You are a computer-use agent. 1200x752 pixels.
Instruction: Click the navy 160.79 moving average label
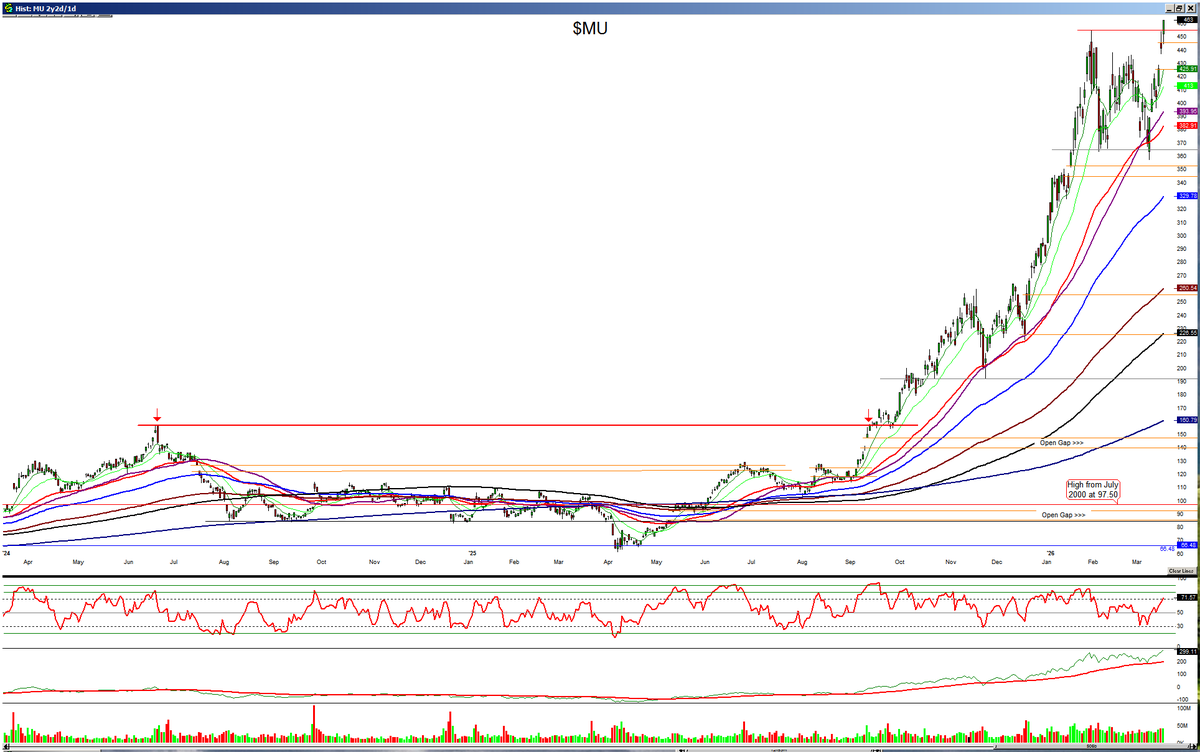(1186, 420)
